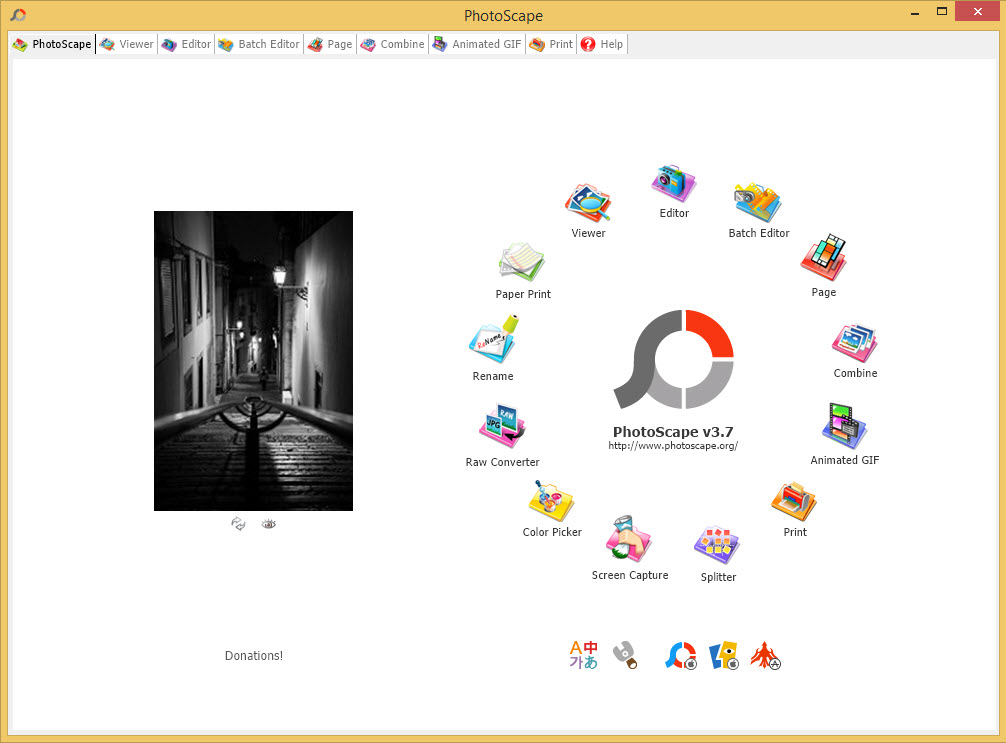Image resolution: width=1006 pixels, height=743 pixels.
Task: Click the blue and yellow icon in the bottom row
Action: point(724,656)
